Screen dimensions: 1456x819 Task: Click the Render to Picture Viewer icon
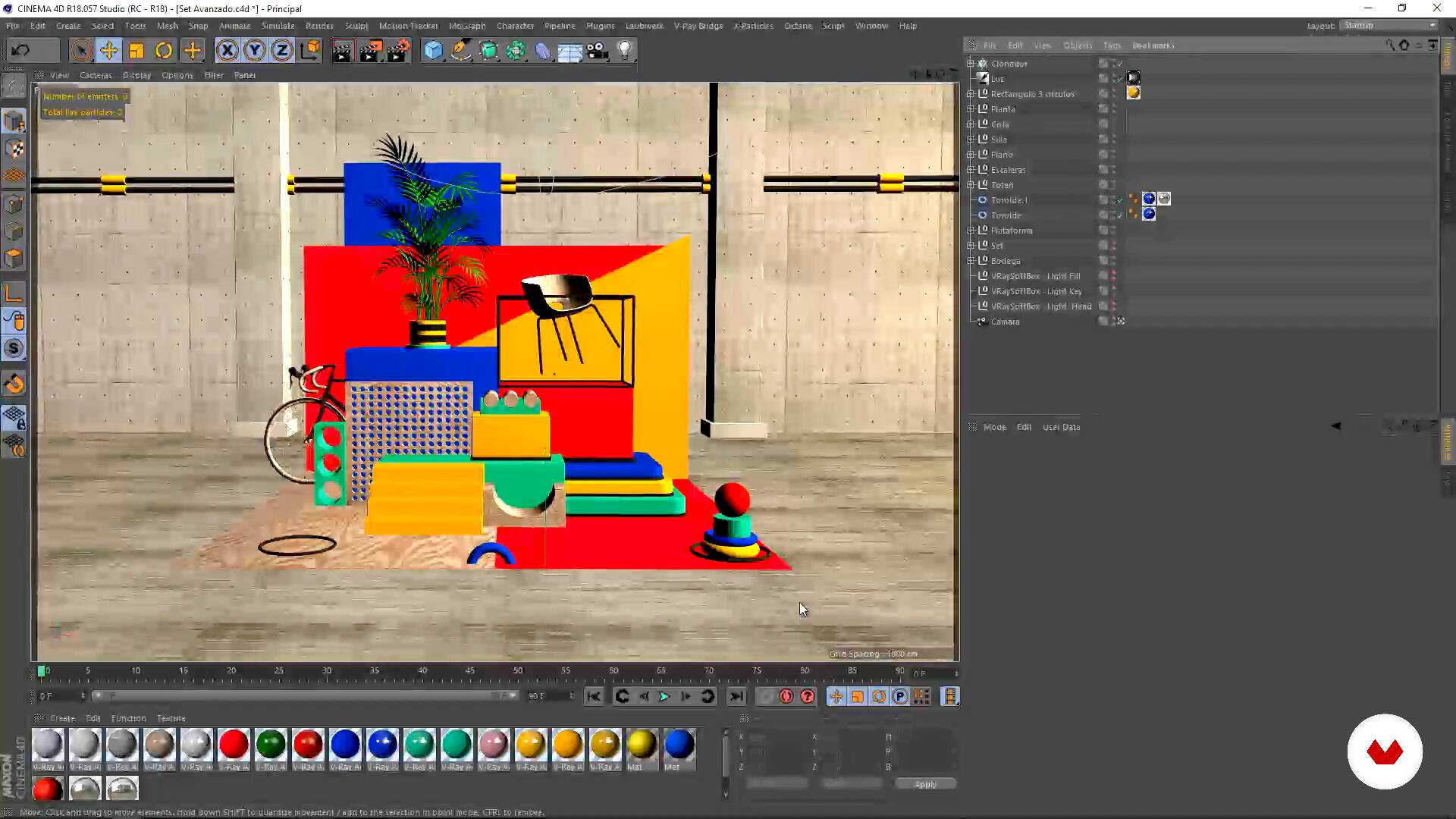coord(370,51)
